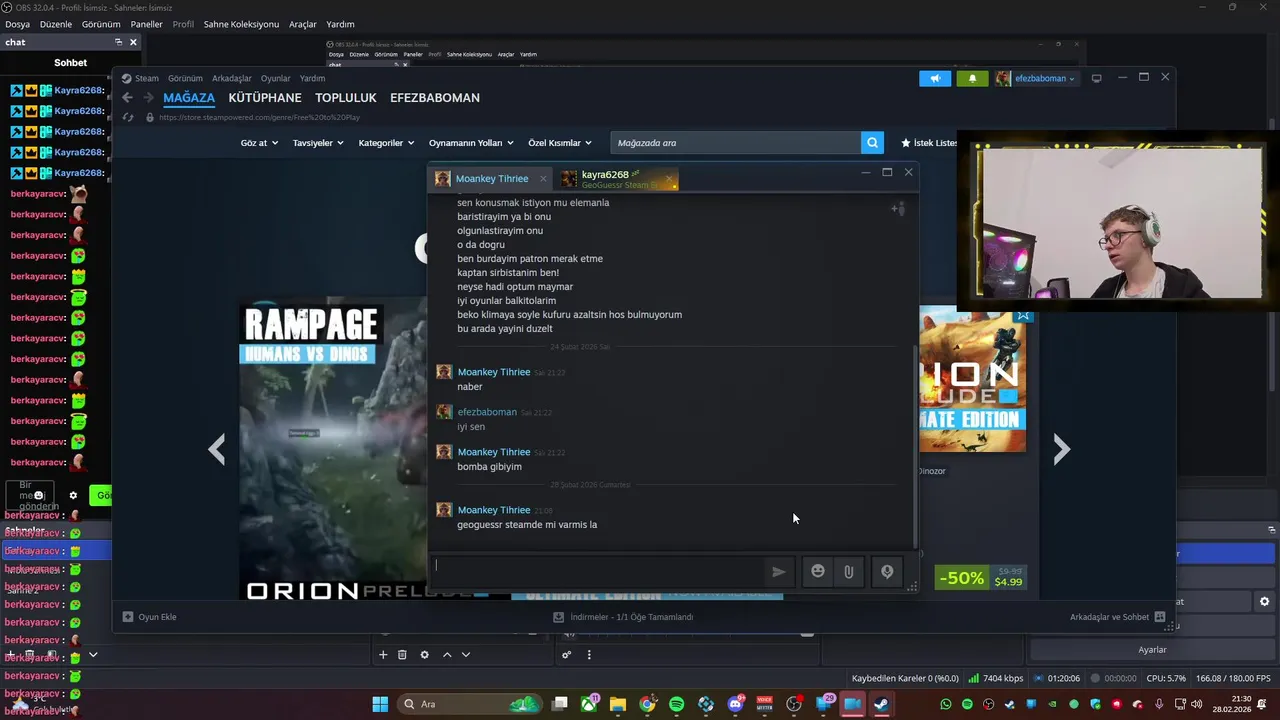1280x720 pixels.
Task: Add a source with OBS plus button
Action: pos(382,655)
